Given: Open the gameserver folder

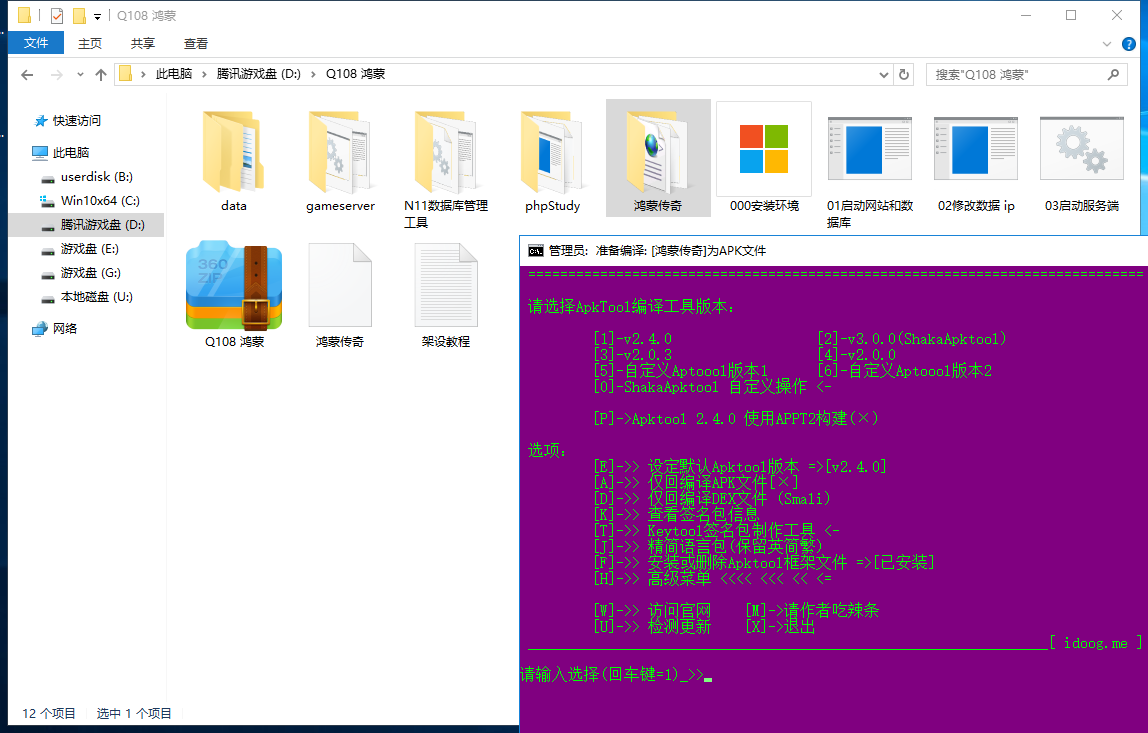Looking at the screenshot, I should 340,162.
